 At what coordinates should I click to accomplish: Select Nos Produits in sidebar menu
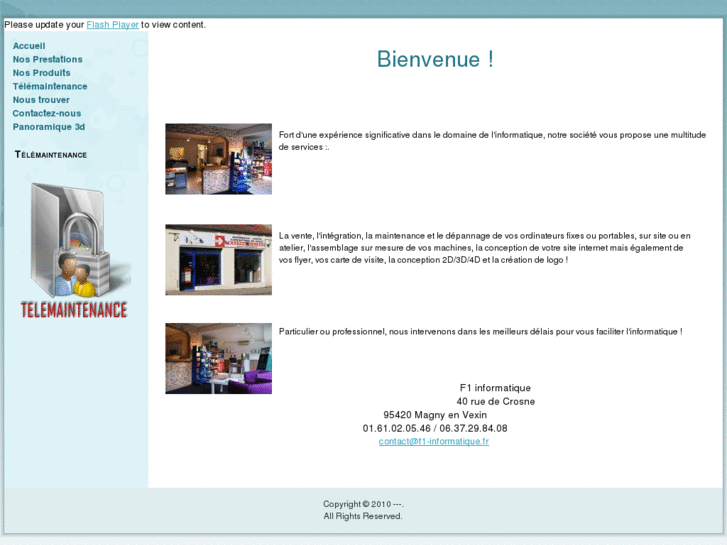click(x=42, y=73)
